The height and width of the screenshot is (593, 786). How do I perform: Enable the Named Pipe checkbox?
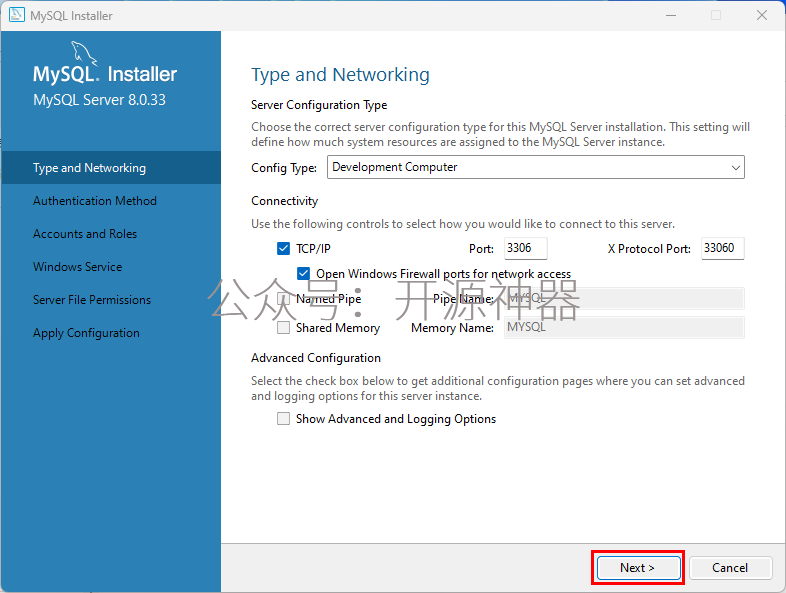click(x=283, y=299)
